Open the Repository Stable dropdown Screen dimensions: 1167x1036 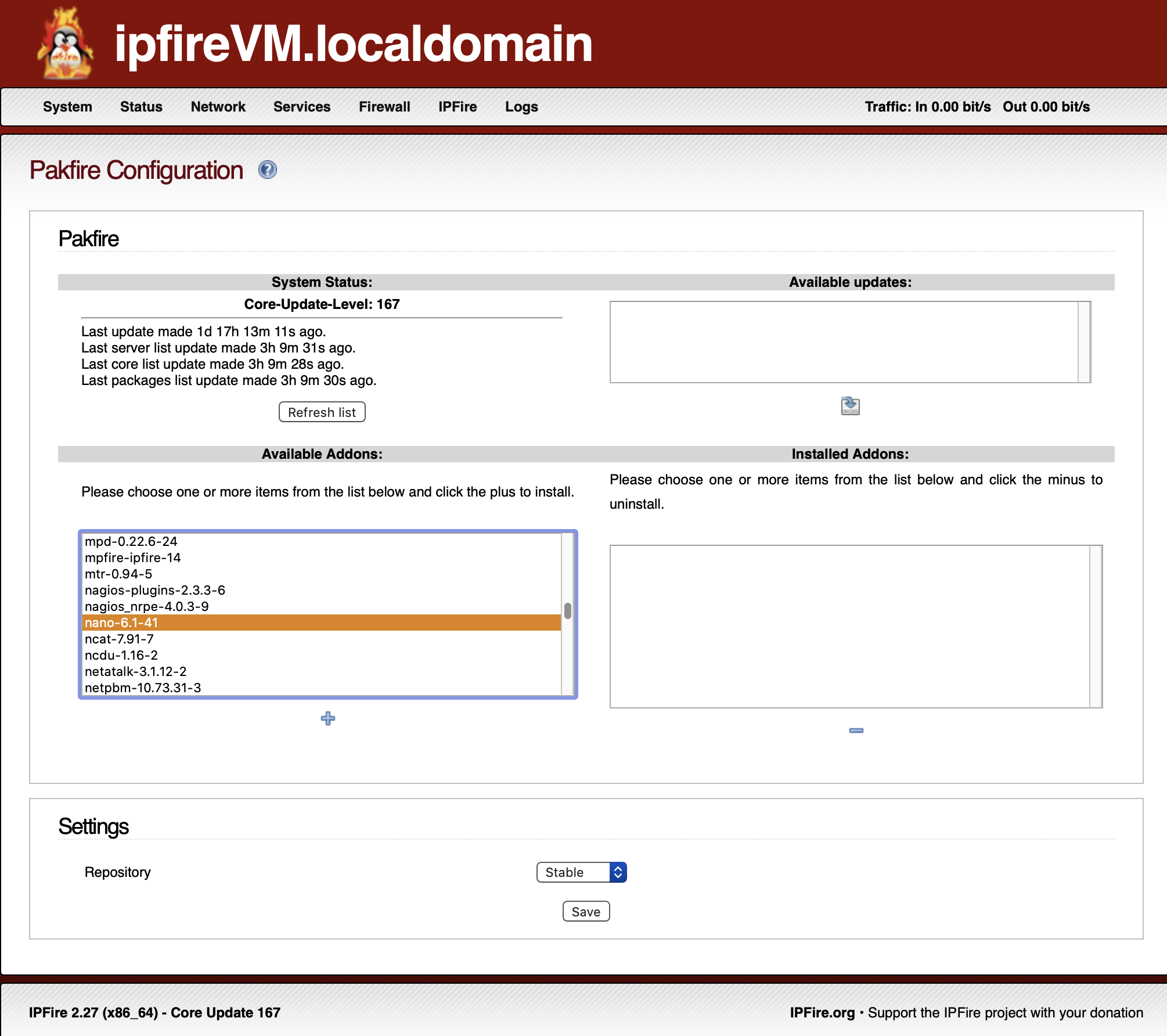(581, 872)
